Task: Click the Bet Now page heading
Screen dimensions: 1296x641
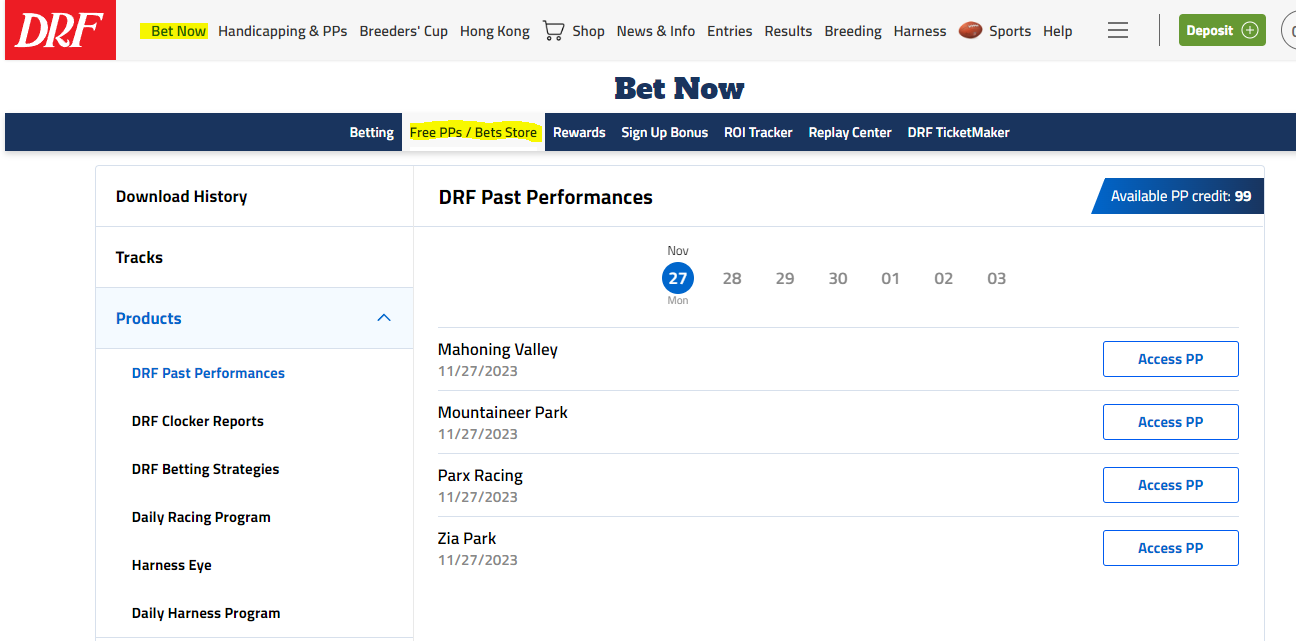Action: point(679,88)
